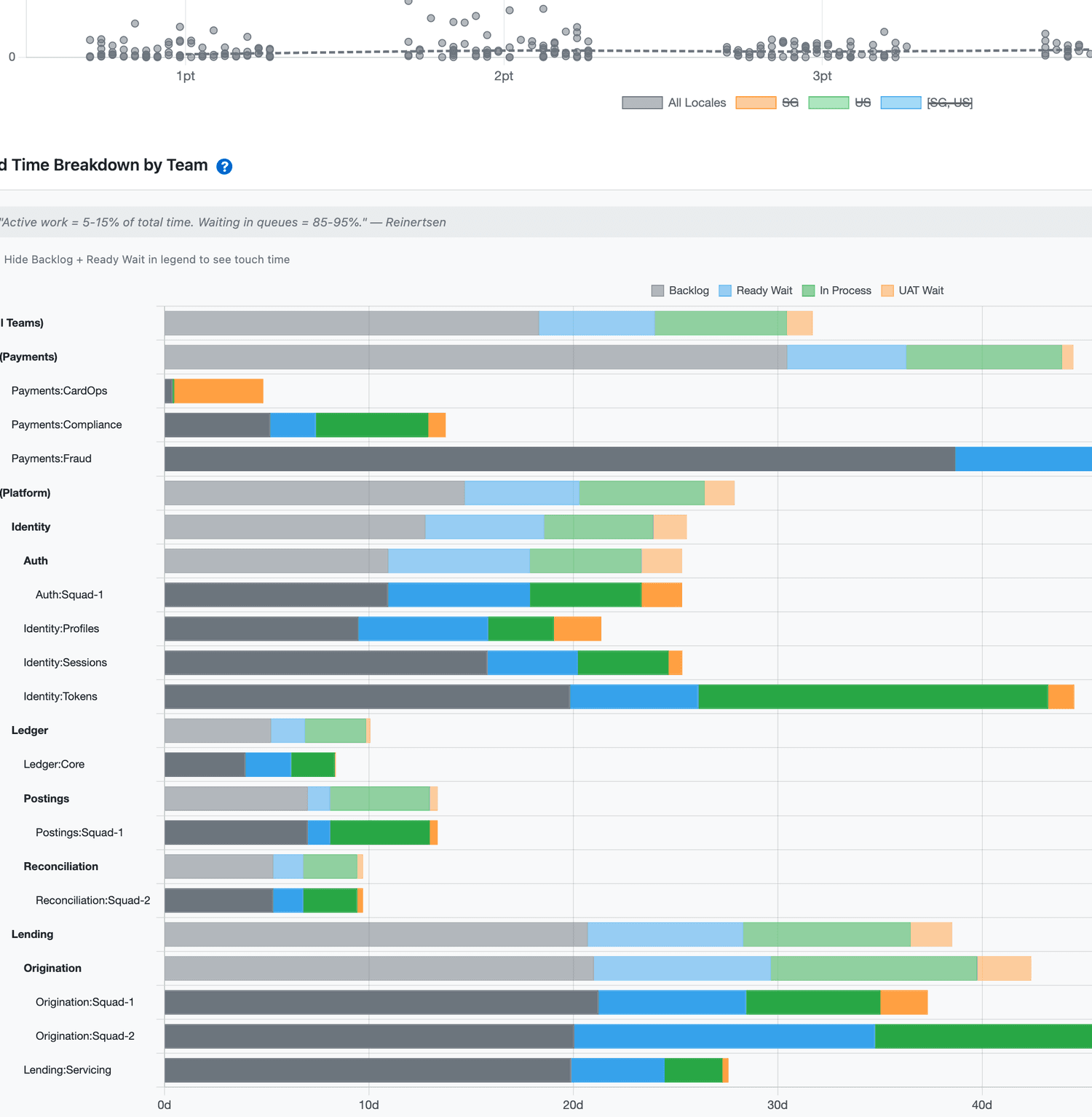Select the Origination:Squad-2 row label
The width and height of the screenshot is (1092, 1117).
[x=85, y=1036]
